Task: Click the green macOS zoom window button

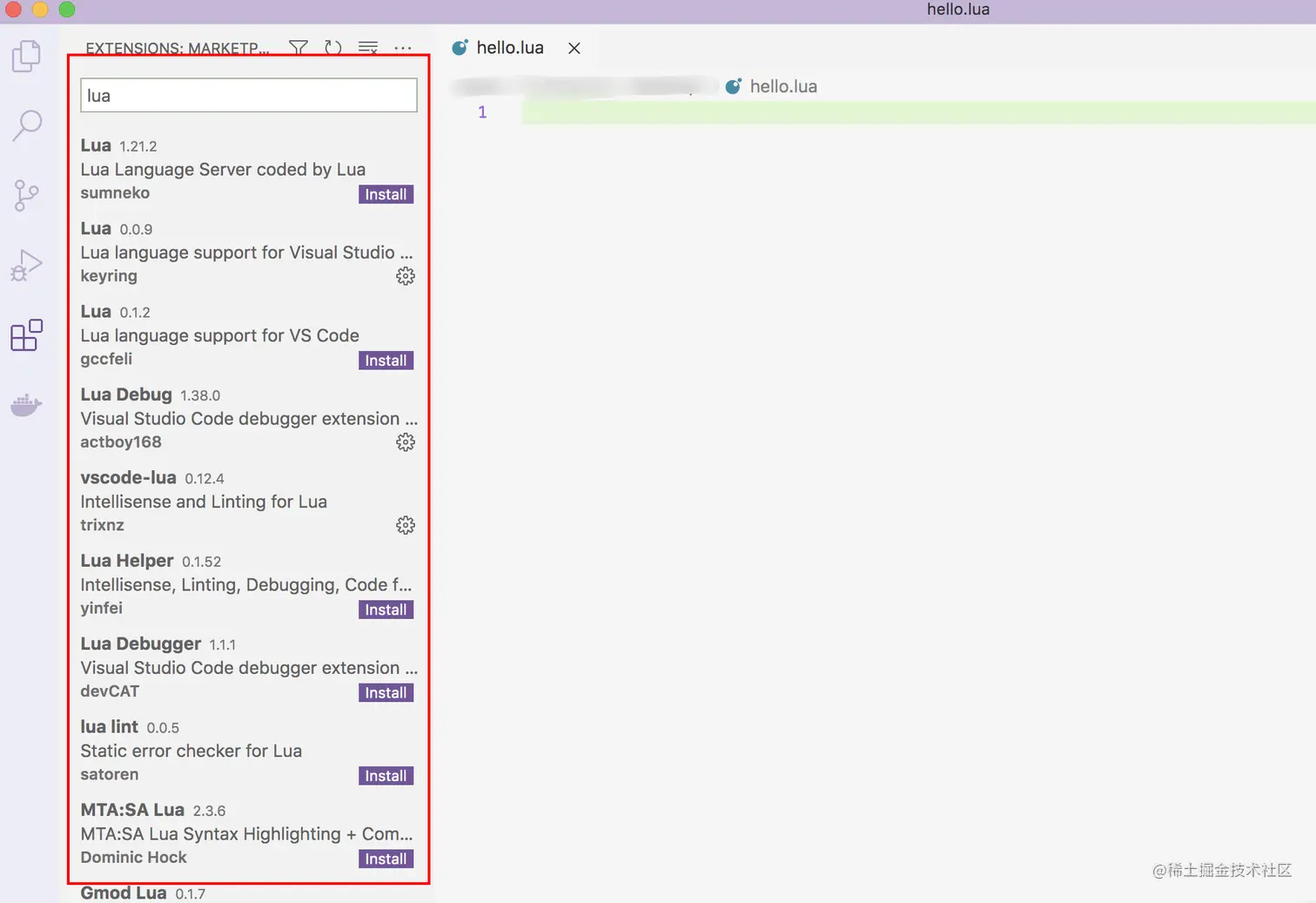Action: pos(67,10)
